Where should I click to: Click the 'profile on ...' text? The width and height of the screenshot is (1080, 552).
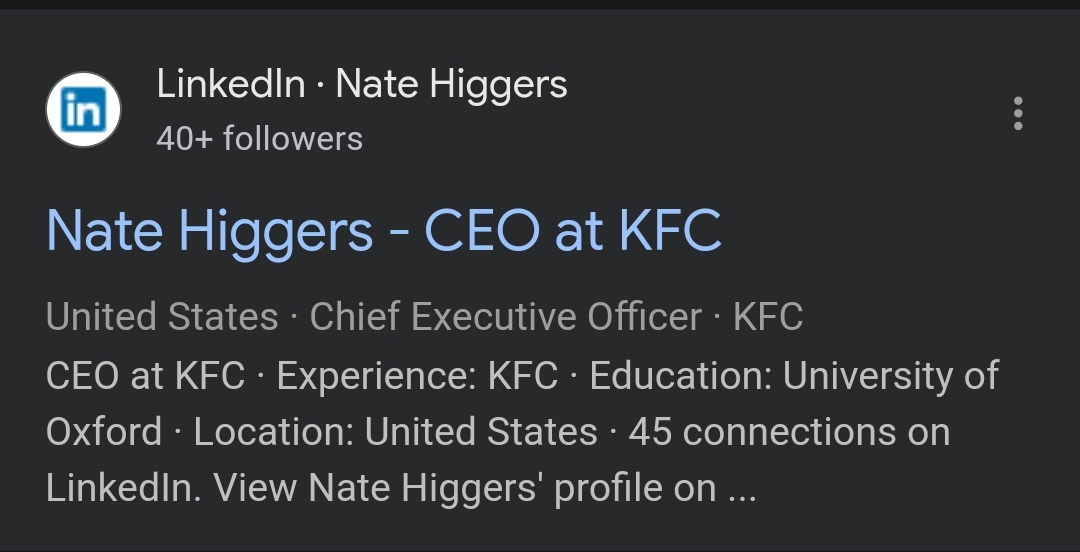(655, 489)
